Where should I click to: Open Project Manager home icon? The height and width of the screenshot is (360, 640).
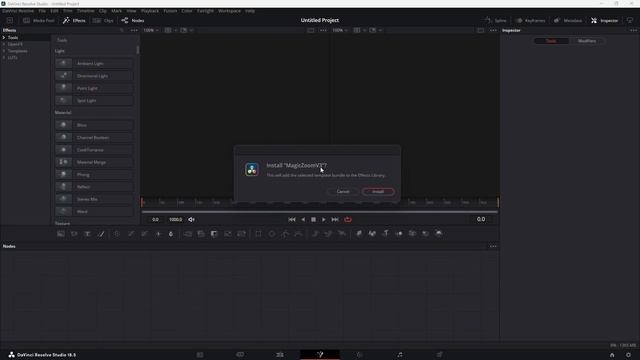point(612,355)
